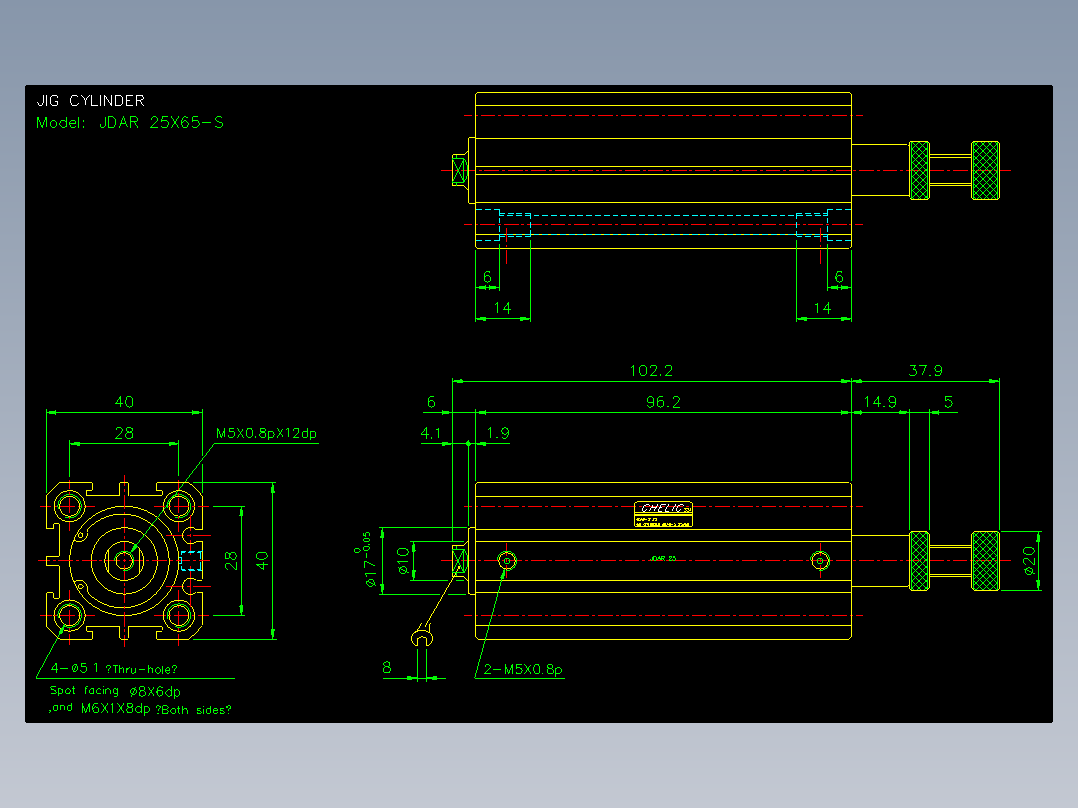The height and width of the screenshot is (808, 1078).
Task: Click the 2-M5X0.8p port annotation
Action: point(522,669)
